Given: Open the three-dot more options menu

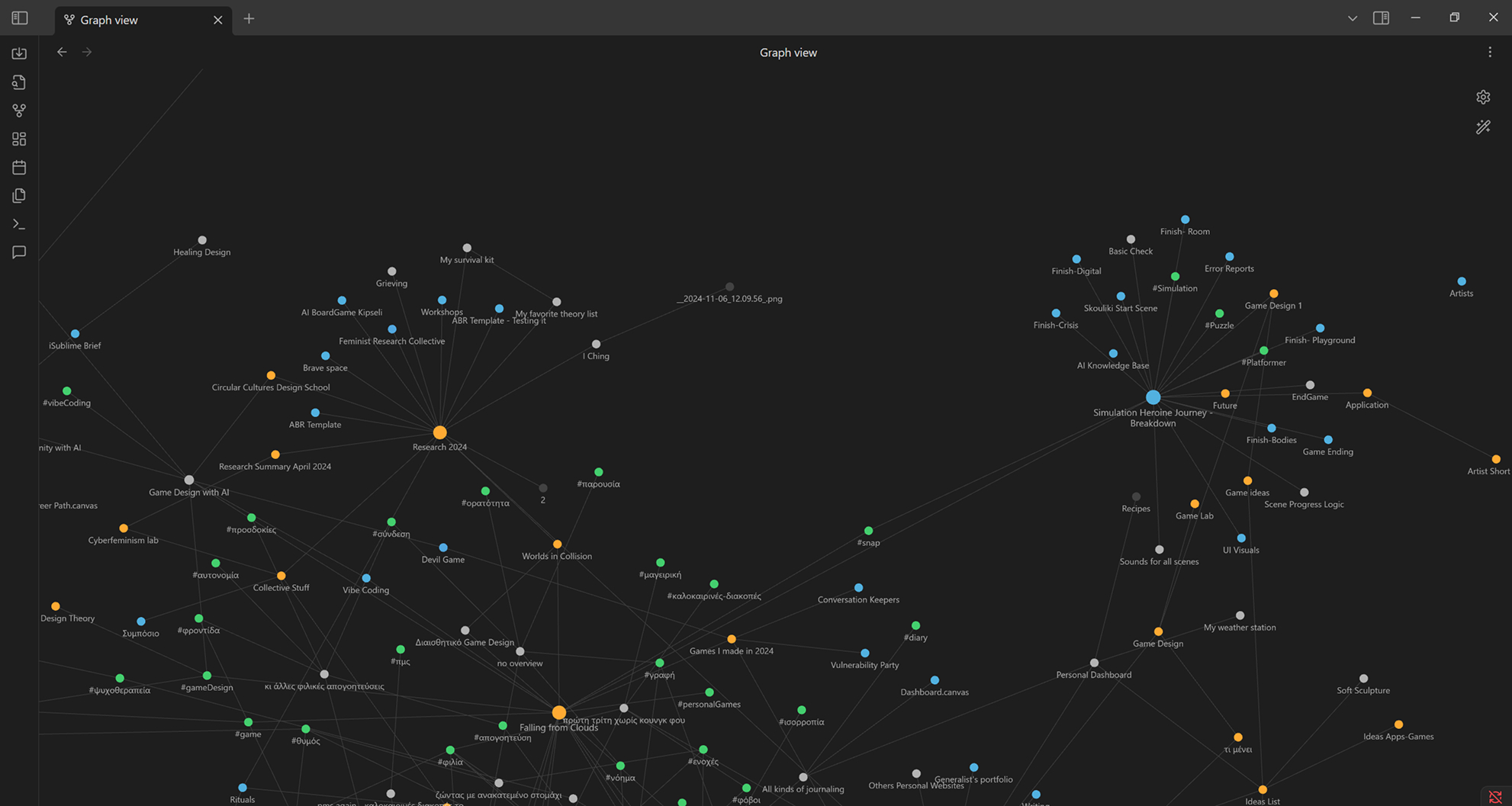Looking at the screenshot, I should coord(1490,53).
